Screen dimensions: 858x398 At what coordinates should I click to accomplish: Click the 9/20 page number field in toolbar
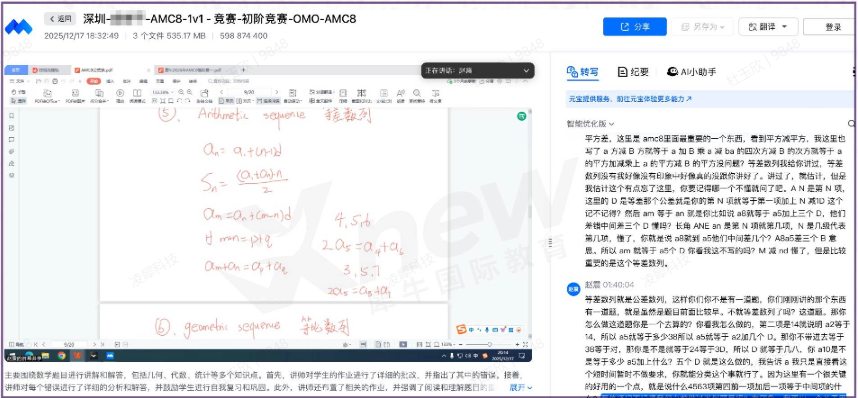249,92
